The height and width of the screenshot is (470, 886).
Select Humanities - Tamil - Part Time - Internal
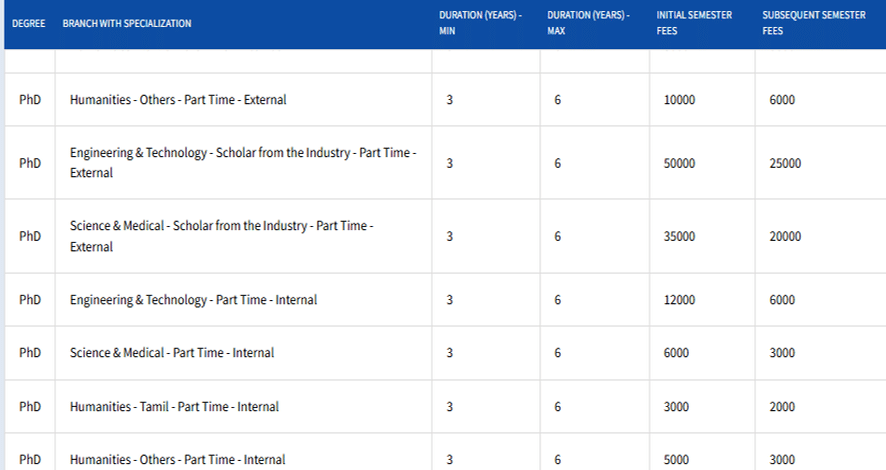[x=174, y=407]
